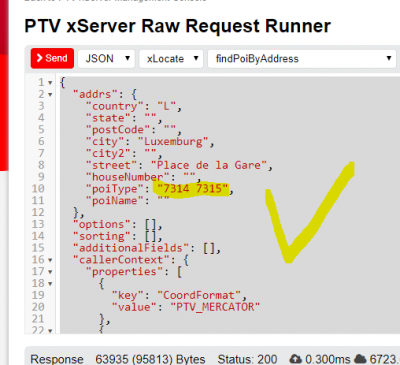Click the Status: 200 response text

(247, 359)
